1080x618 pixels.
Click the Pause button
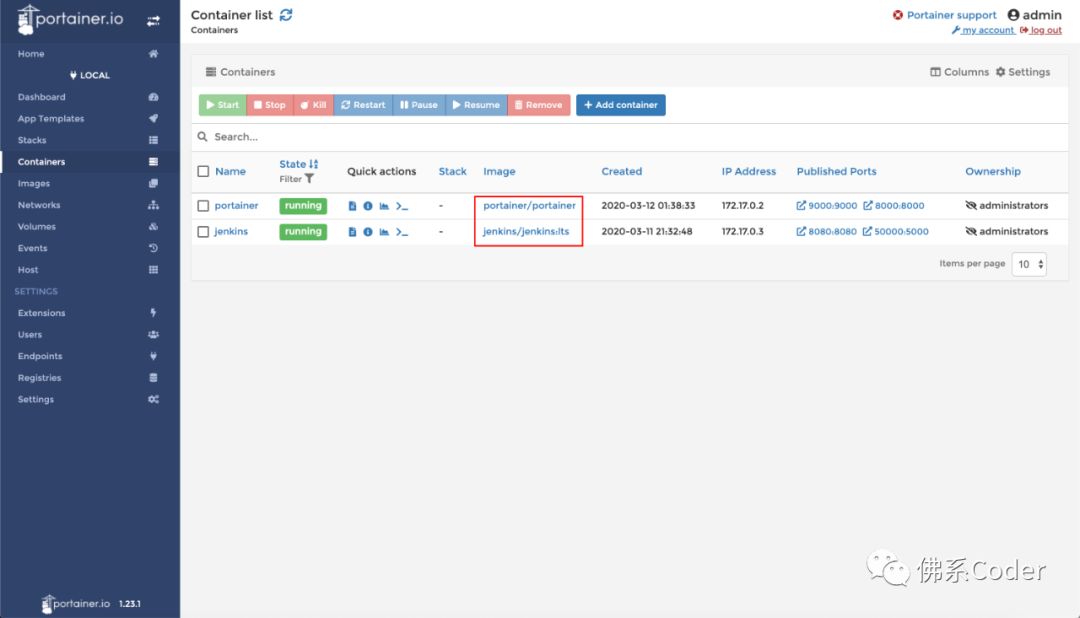click(419, 105)
